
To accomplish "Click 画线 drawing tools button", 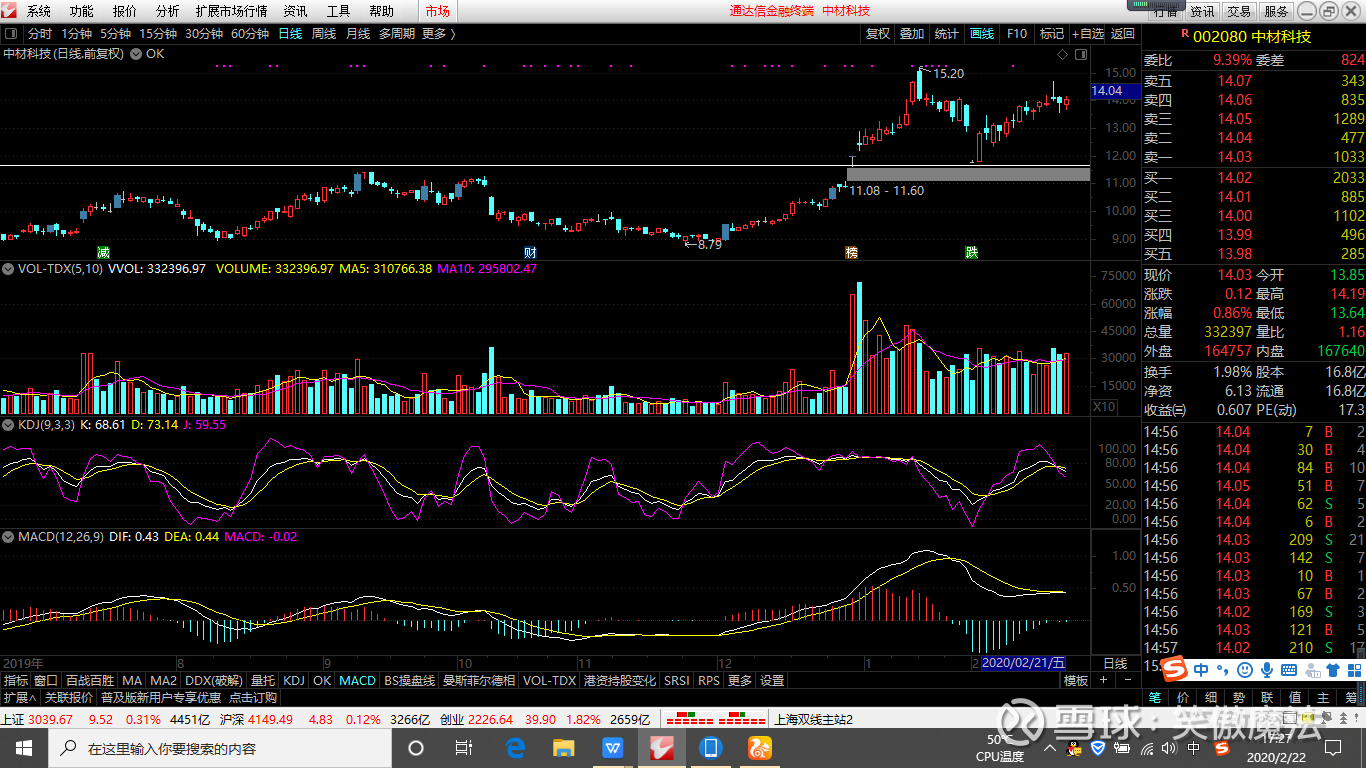I will (x=982, y=33).
